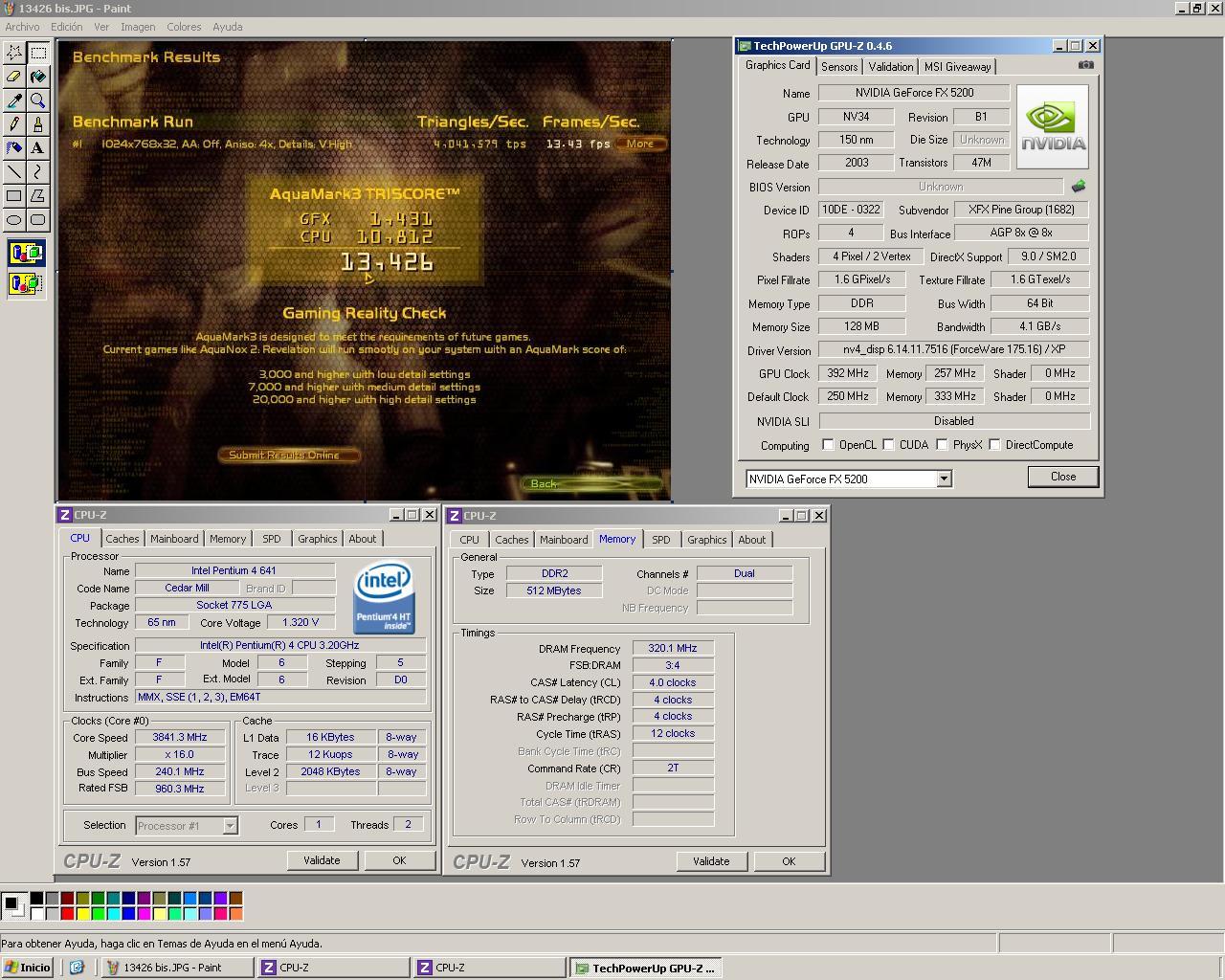The height and width of the screenshot is (980, 1225).
Task: Select the Text tool in Paint
Action: (38, 148)
